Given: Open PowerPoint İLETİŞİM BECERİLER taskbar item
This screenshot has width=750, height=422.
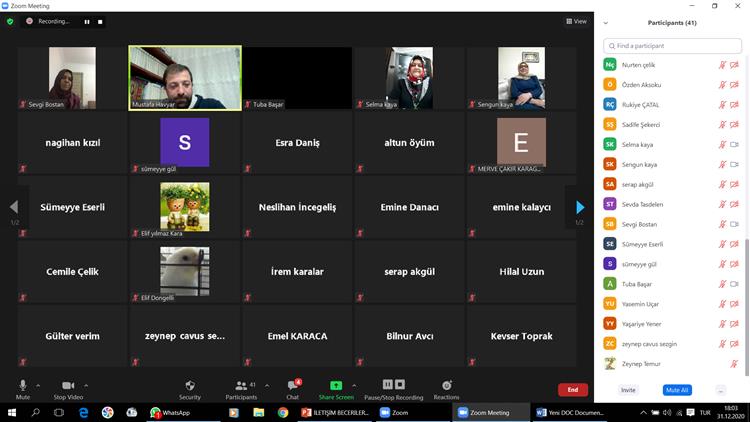Looking at the screenshot, I should [x=335, y=412].
